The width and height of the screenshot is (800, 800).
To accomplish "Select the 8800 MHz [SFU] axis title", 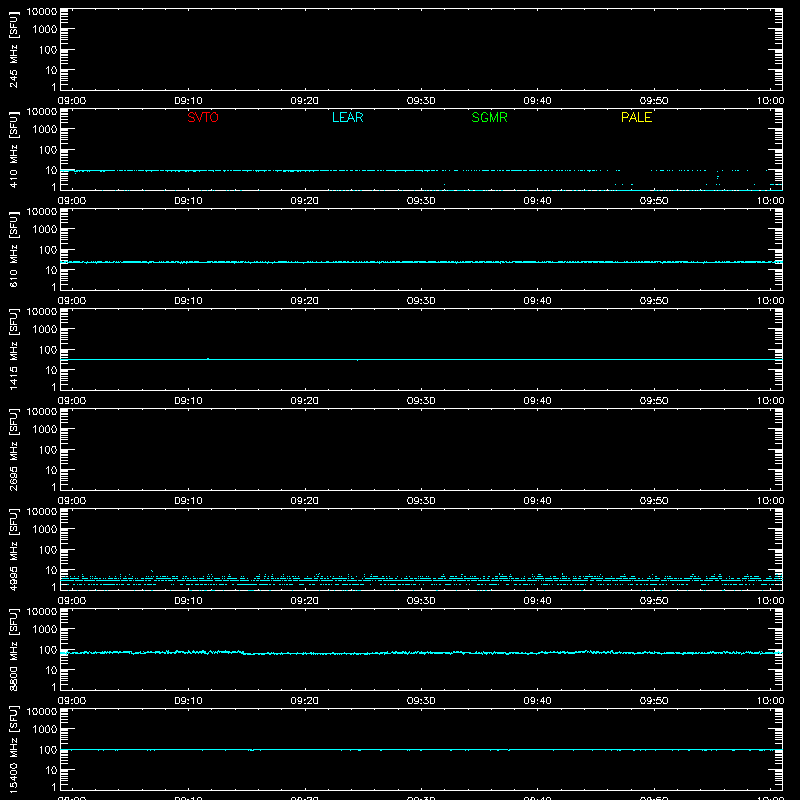I will point(14,650).
